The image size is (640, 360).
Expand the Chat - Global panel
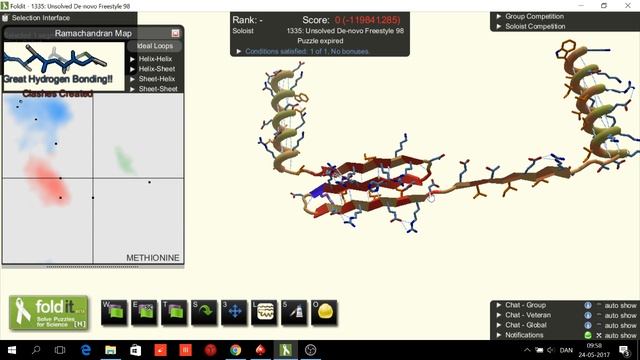[499, 325]
